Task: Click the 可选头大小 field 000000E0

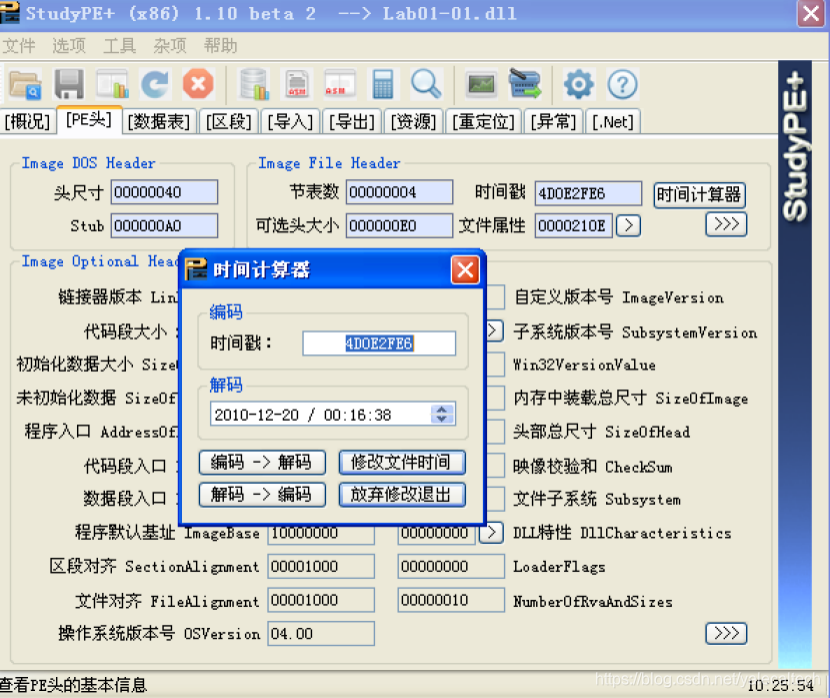Action: [400, 226]
